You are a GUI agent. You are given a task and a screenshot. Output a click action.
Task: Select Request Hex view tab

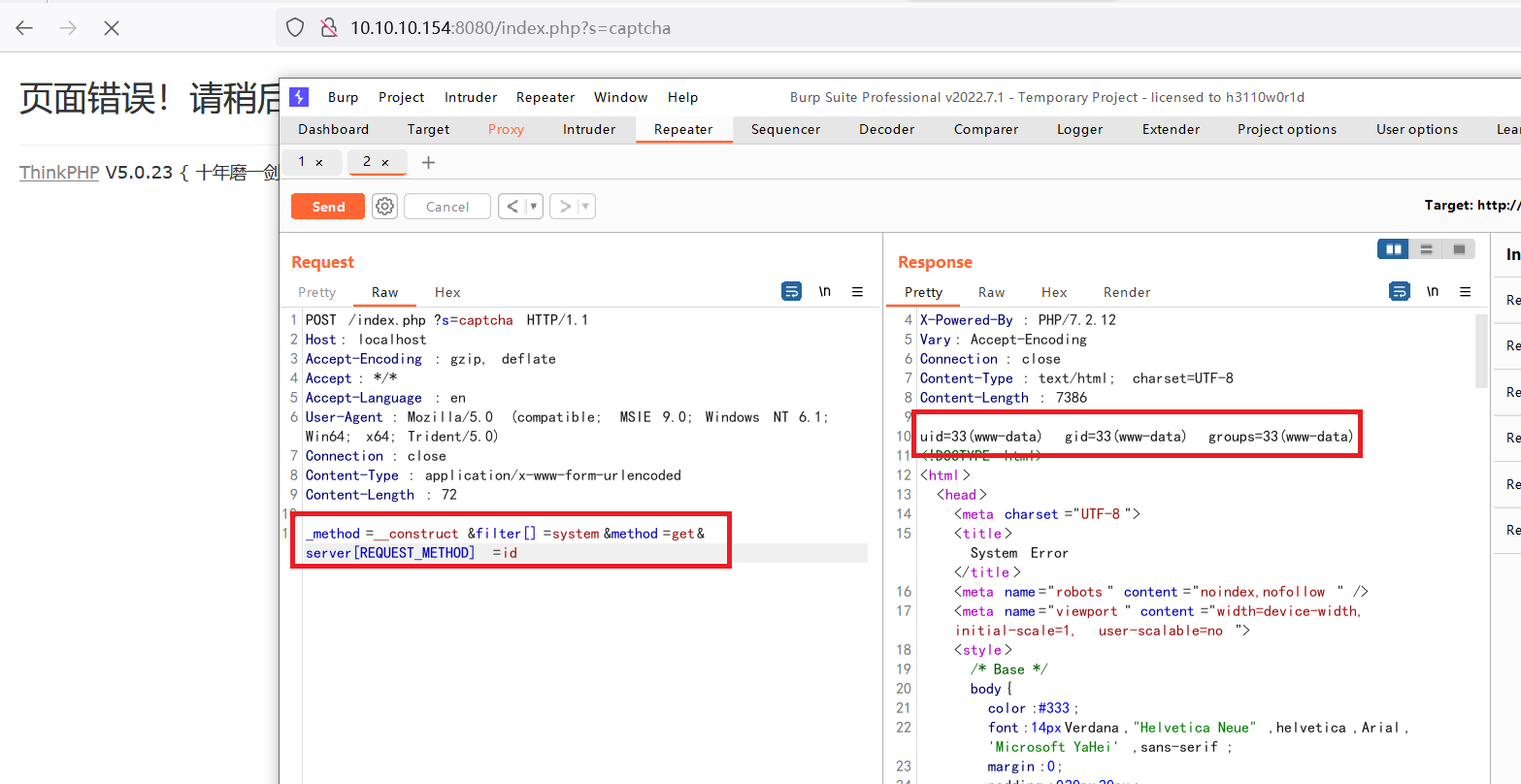(x=447, y=292)
